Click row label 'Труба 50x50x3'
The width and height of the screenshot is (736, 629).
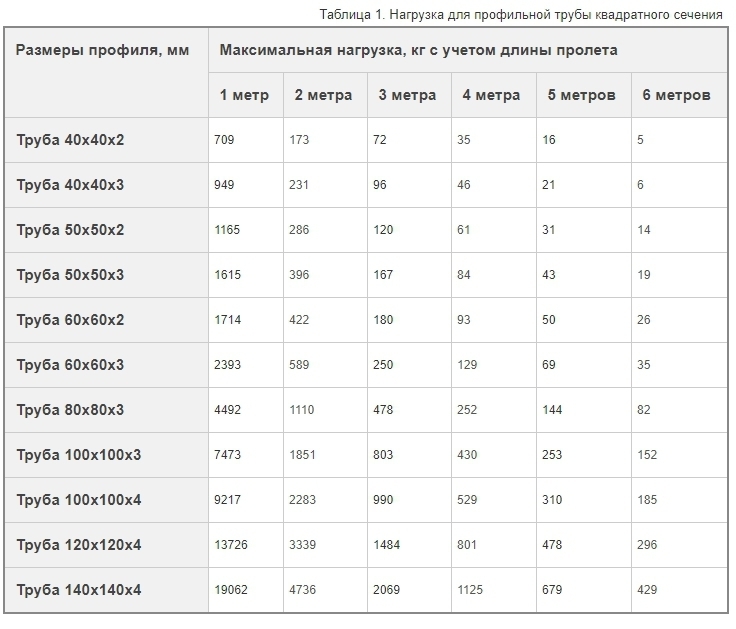[71, 275]
